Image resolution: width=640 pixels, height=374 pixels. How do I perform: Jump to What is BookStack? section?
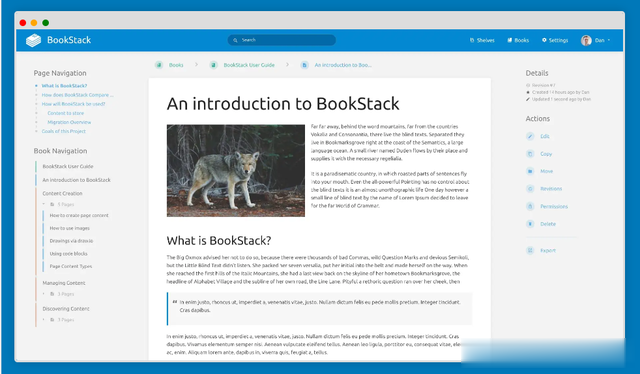(64, 86)
